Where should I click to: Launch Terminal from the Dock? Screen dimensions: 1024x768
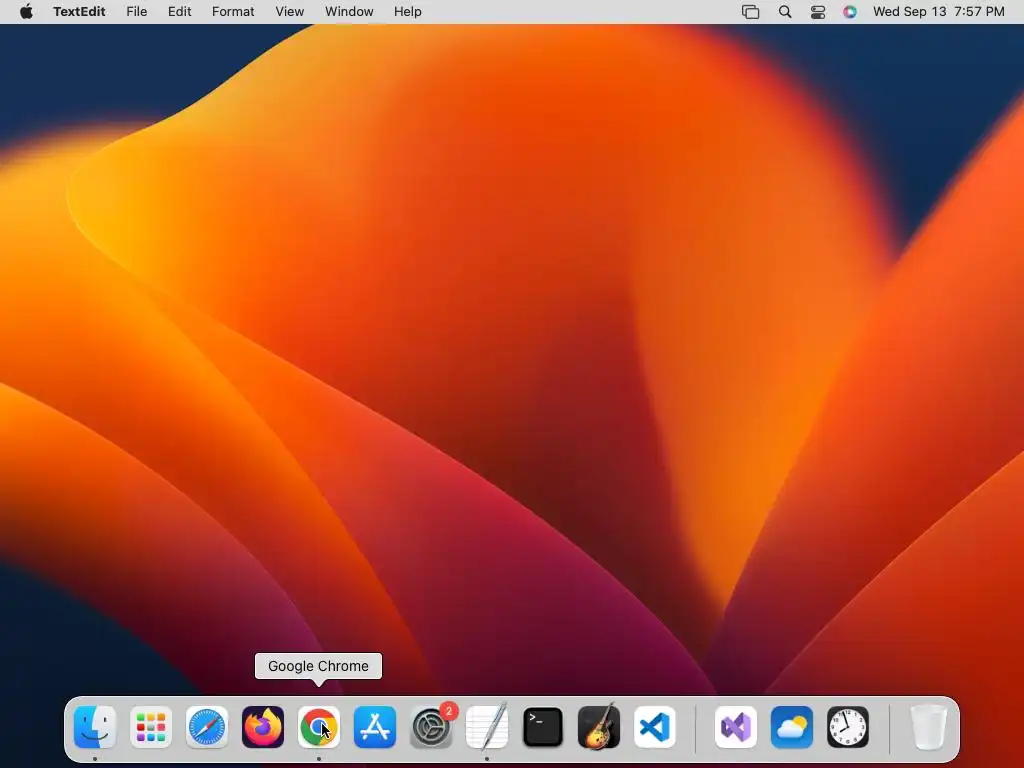[x=543, y=727]
